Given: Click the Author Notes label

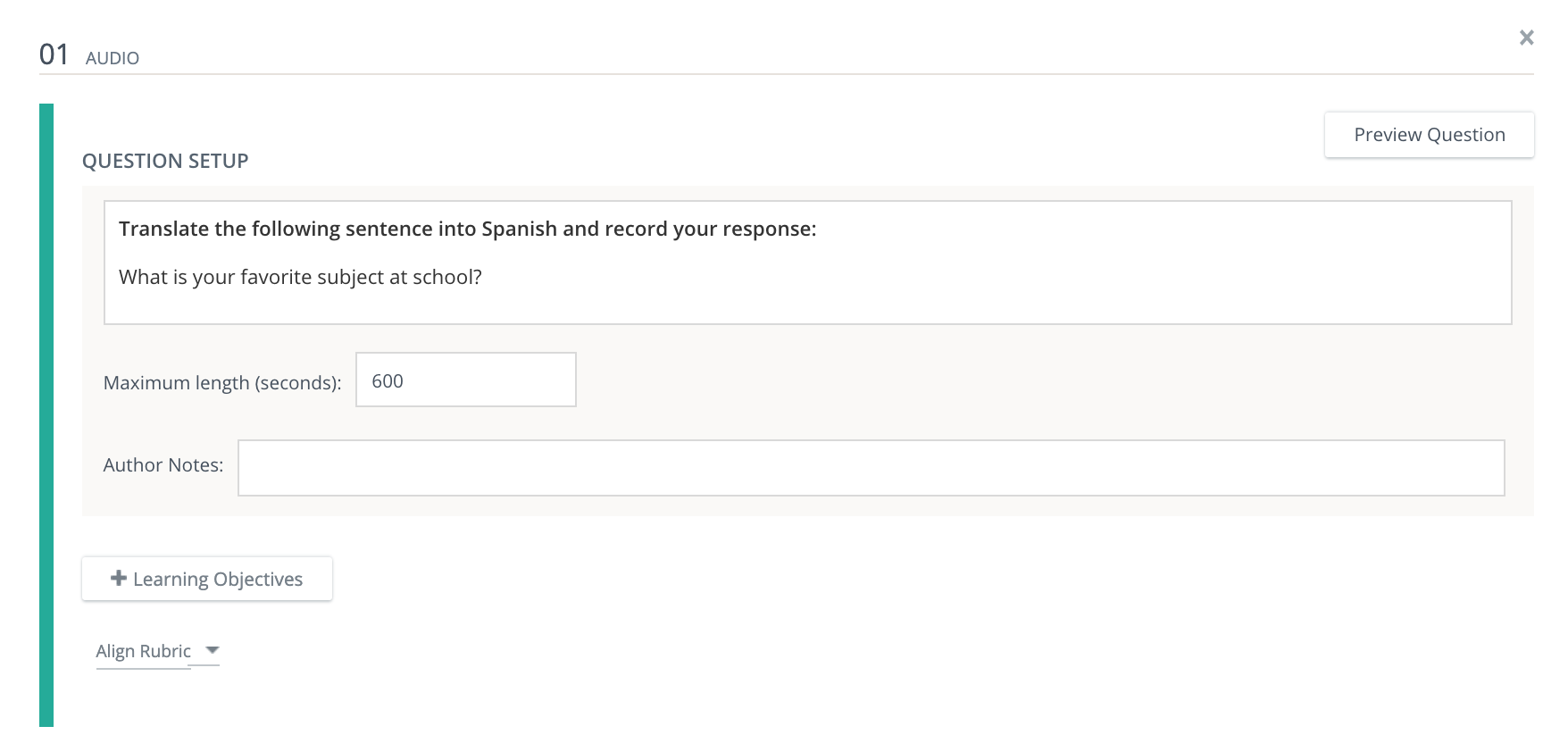Looking at the screenshot, I should point(162,465).
